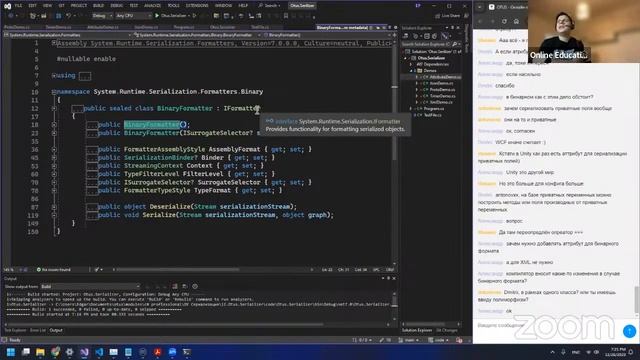Click VS Code icon in taskbar

pyautogui.click(x=99, y=352)
